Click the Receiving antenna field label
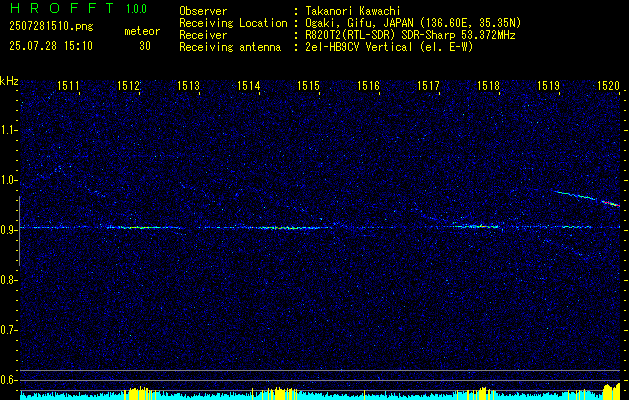Screen dimensions: 629x400 230,47
